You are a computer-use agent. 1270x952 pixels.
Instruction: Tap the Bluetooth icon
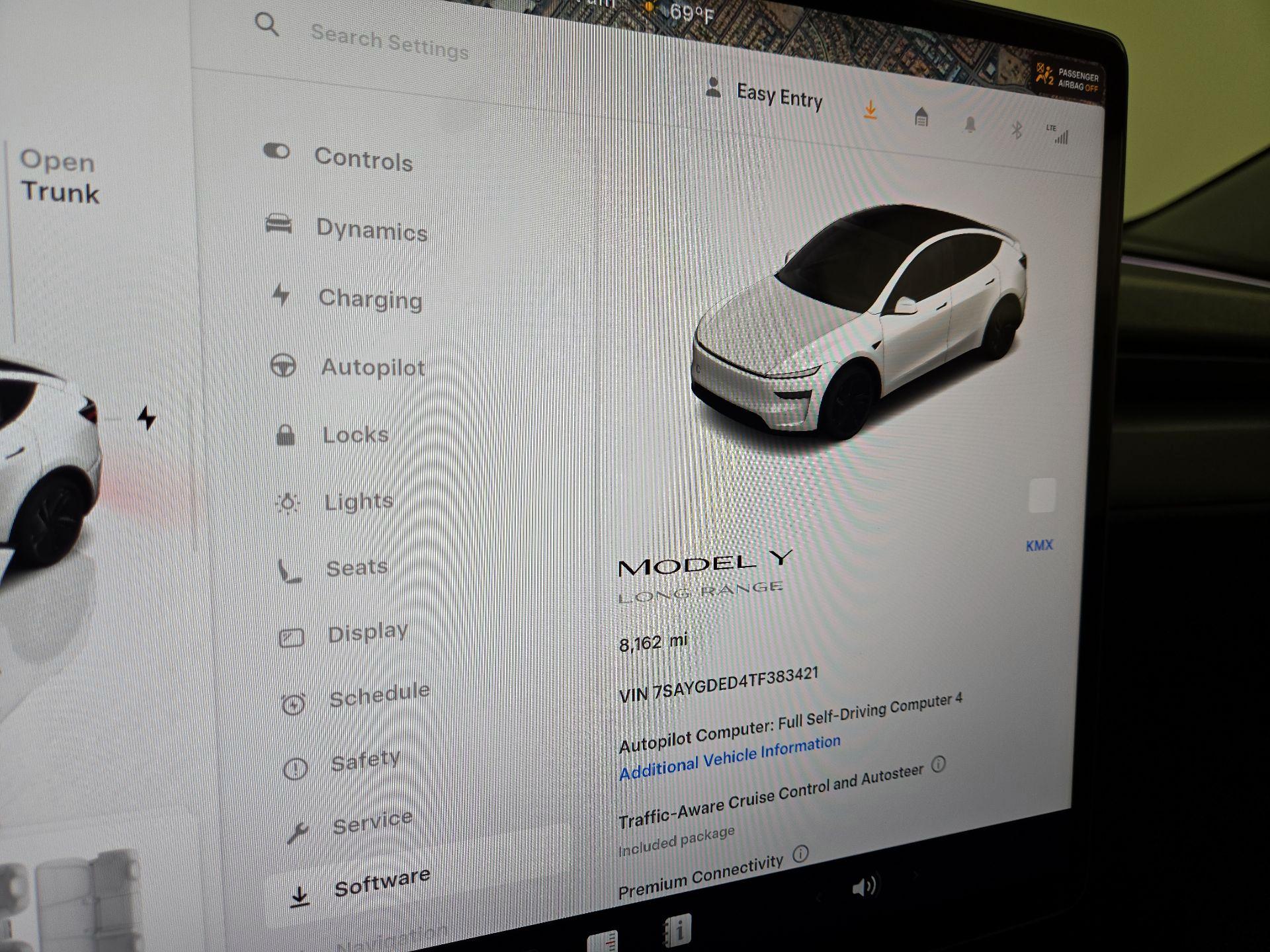point(1017,130)
